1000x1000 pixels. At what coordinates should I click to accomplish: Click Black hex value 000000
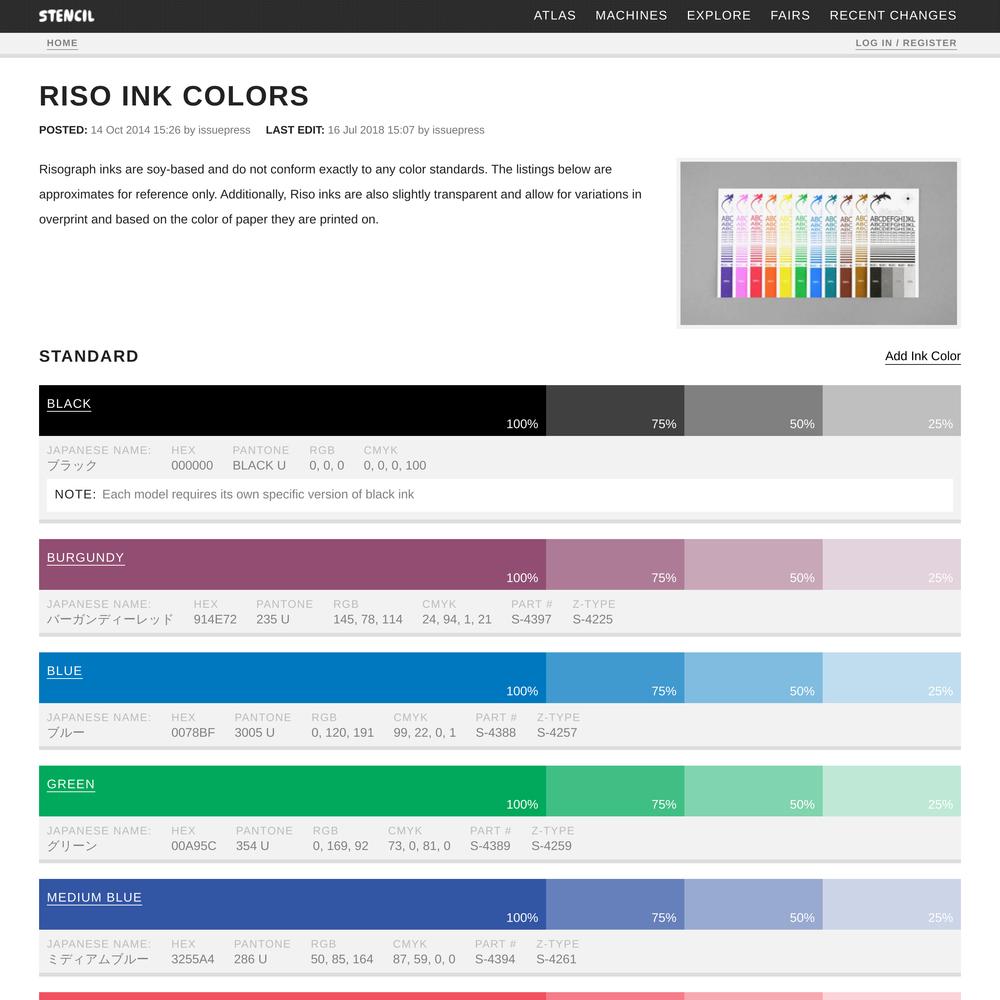point(192,466)
